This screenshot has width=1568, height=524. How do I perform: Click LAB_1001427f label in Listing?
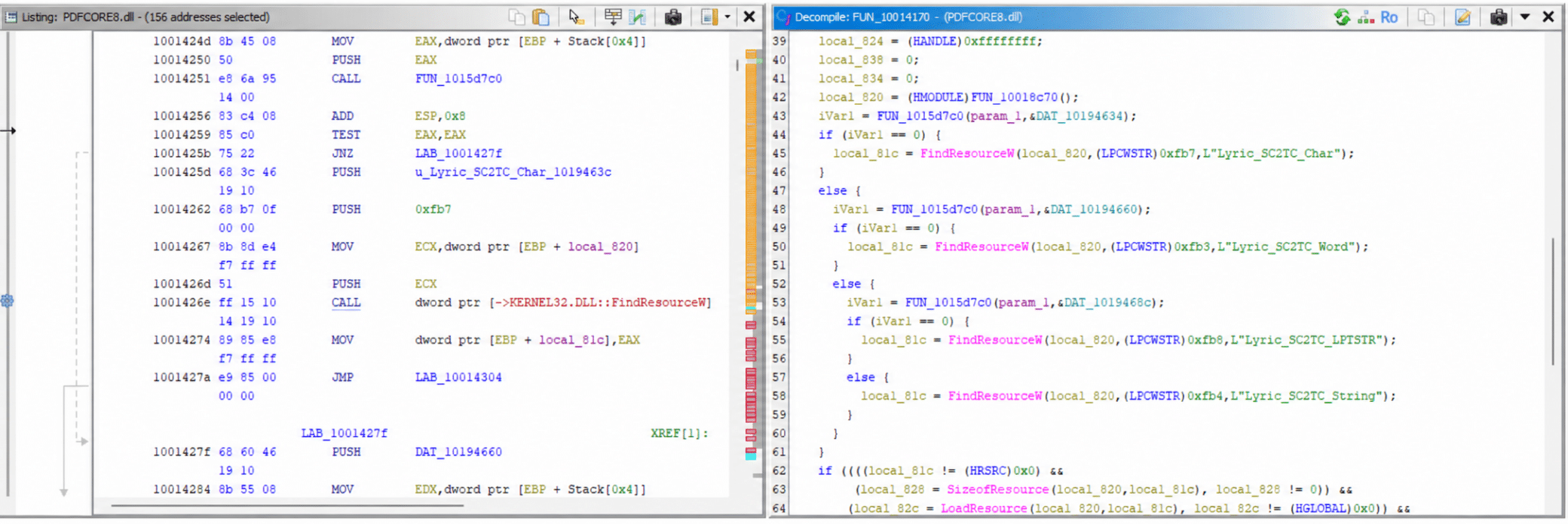pos(345,433)
